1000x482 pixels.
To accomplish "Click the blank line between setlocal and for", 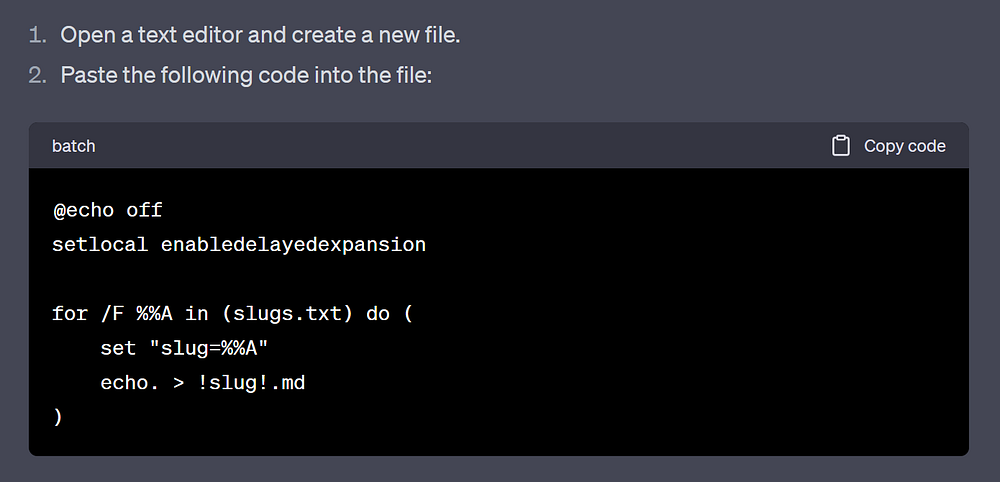I will 300,279.
